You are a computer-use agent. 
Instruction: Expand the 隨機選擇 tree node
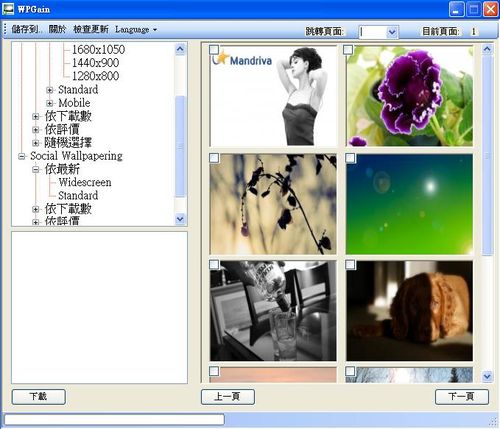click(36, 143)
